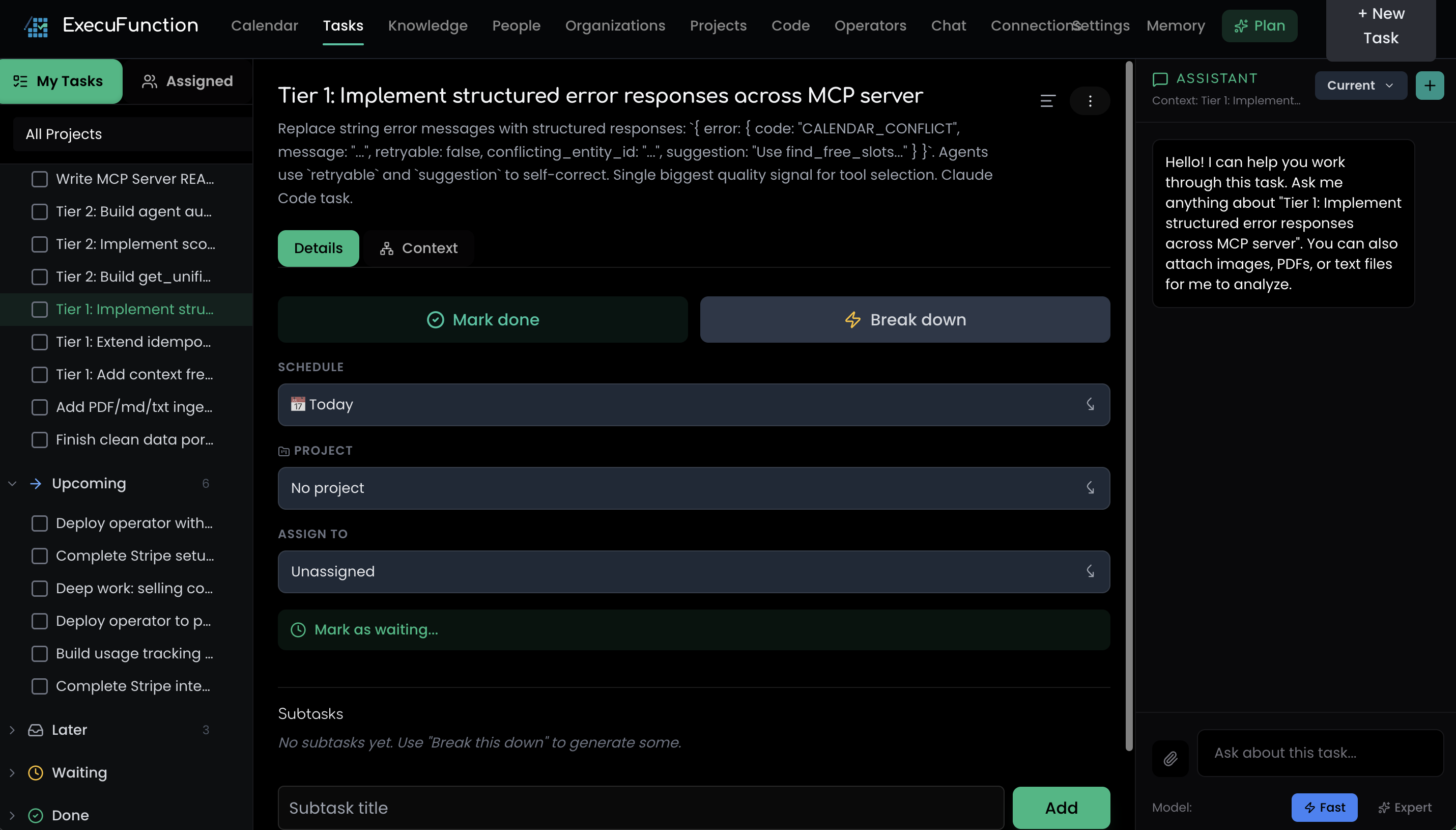This screenshot has height=830, width=1456.
Task: Check the 'Complete Stripe setup' task checkbox
Action: pyautogui.click(x=39, y=556)
